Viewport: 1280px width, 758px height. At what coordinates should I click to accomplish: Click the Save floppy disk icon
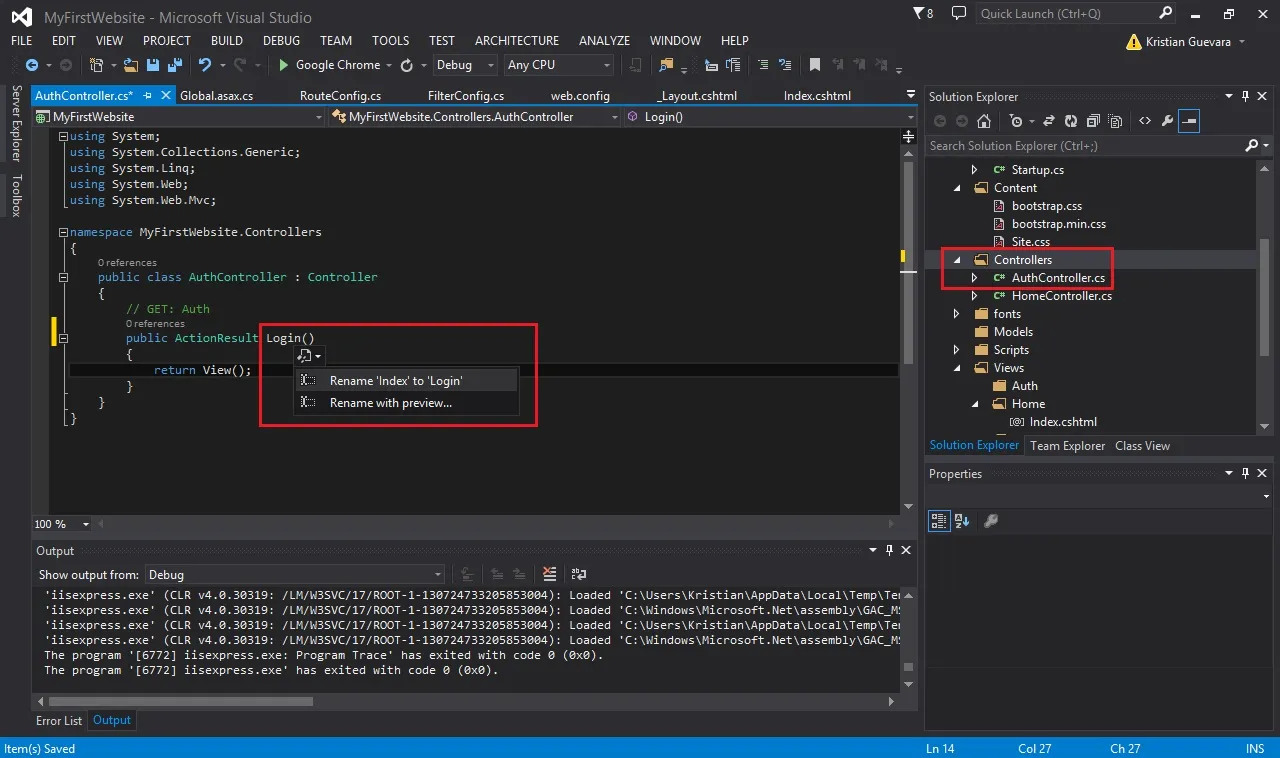tap(153, 65)
